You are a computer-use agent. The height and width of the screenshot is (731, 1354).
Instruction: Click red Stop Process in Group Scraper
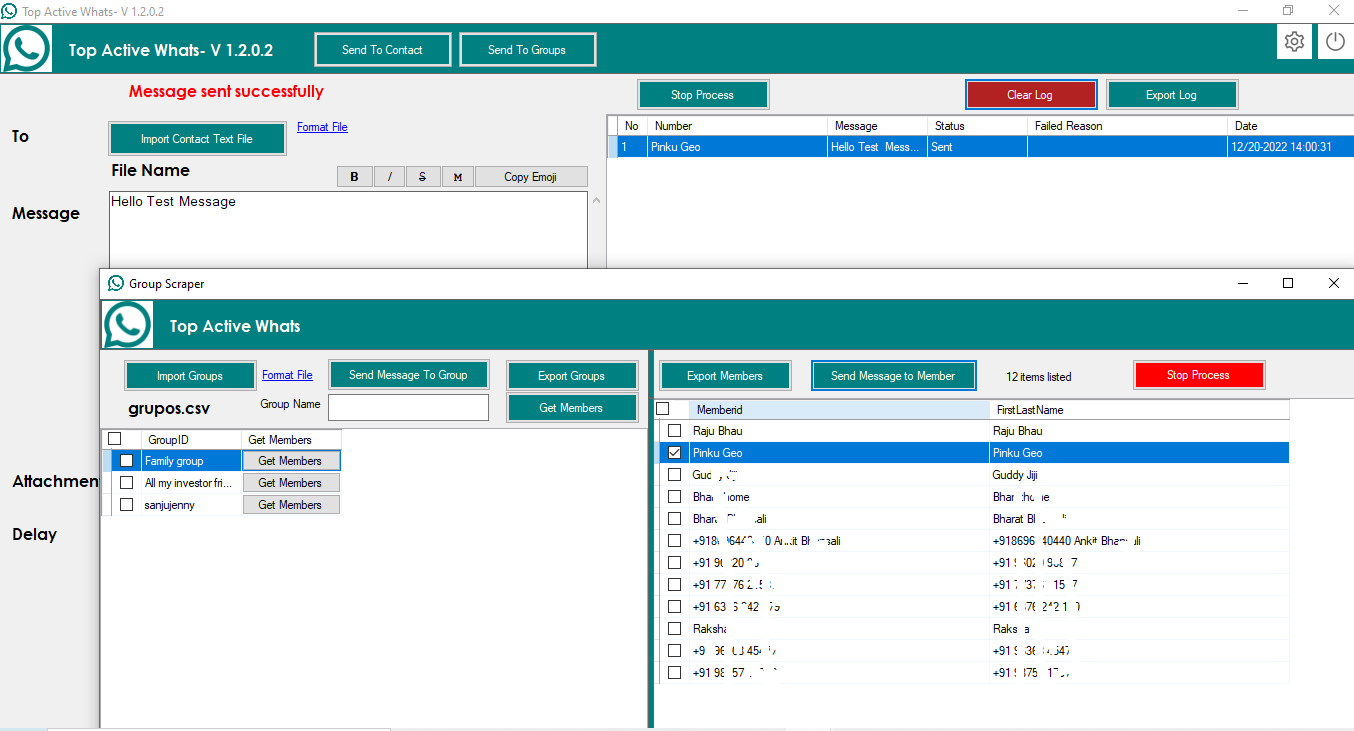(1198, 375)
